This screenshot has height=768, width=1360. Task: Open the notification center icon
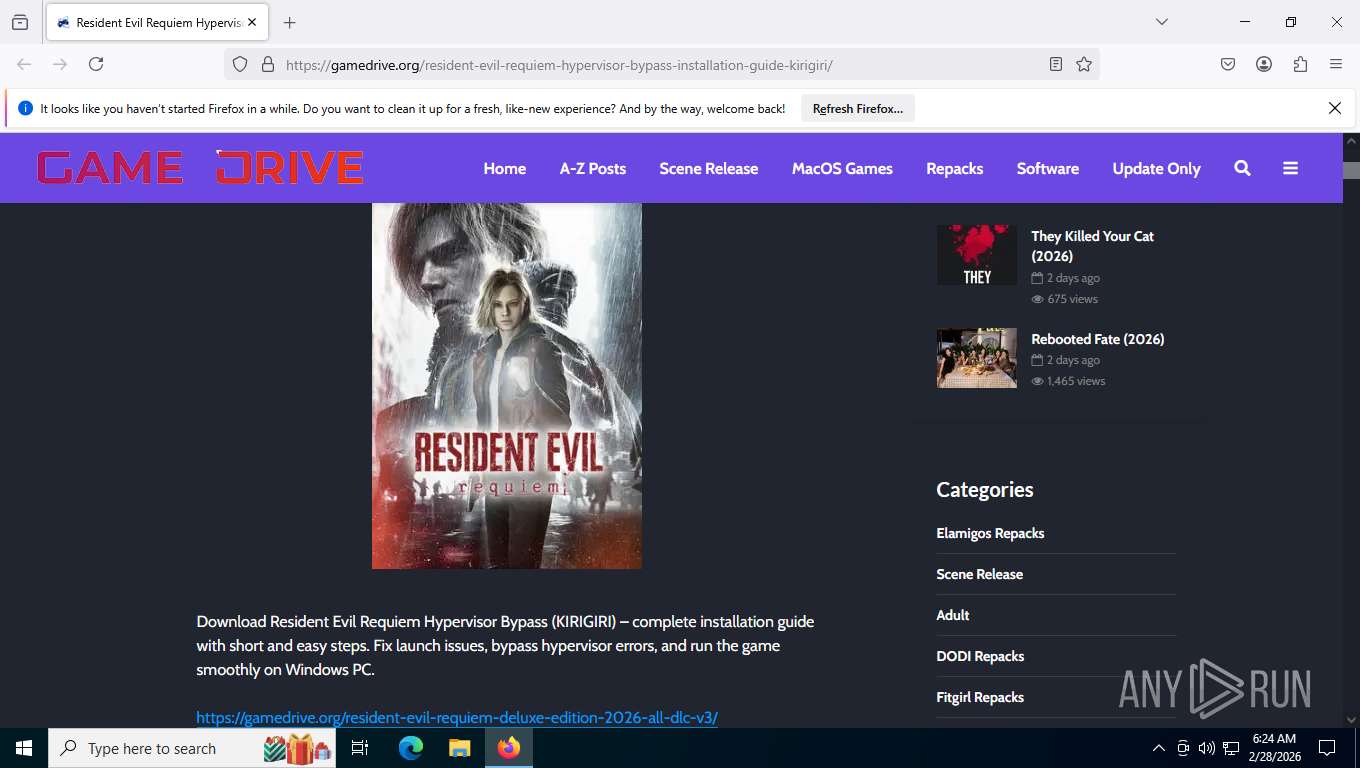(1327, 748)
